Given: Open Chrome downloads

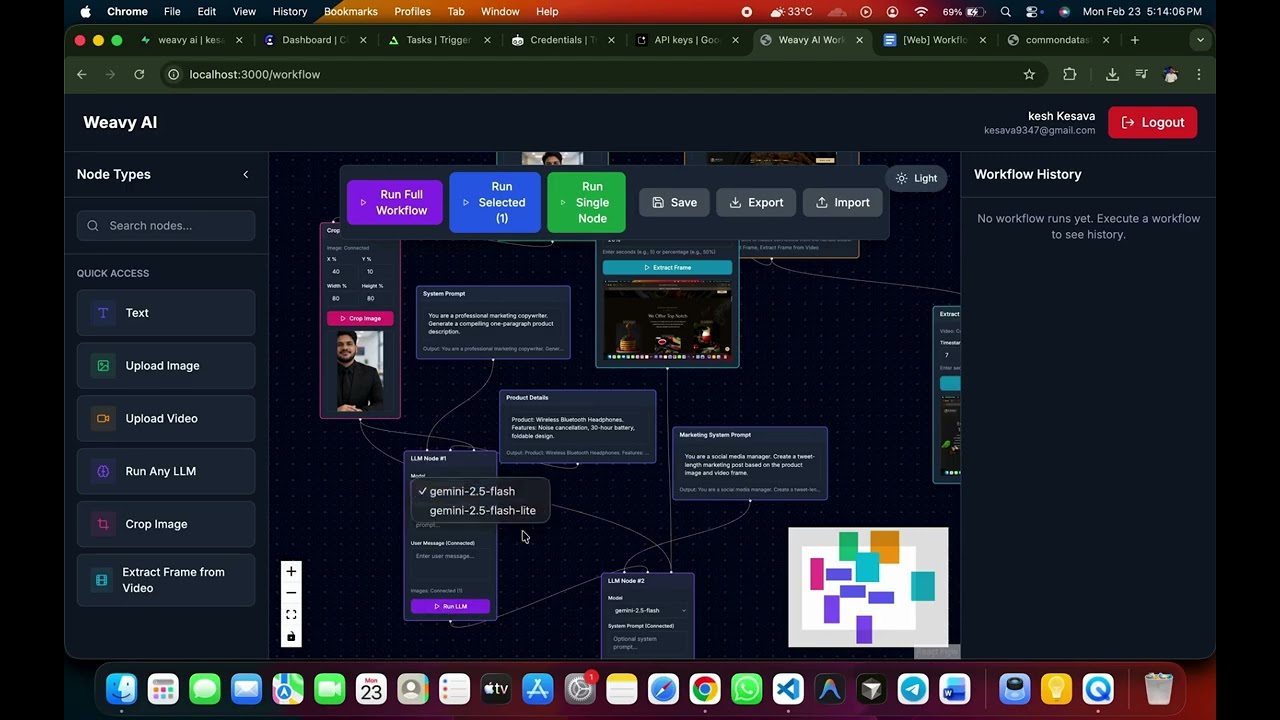Looking at the screenshot, I should [x=1112, y=74].
